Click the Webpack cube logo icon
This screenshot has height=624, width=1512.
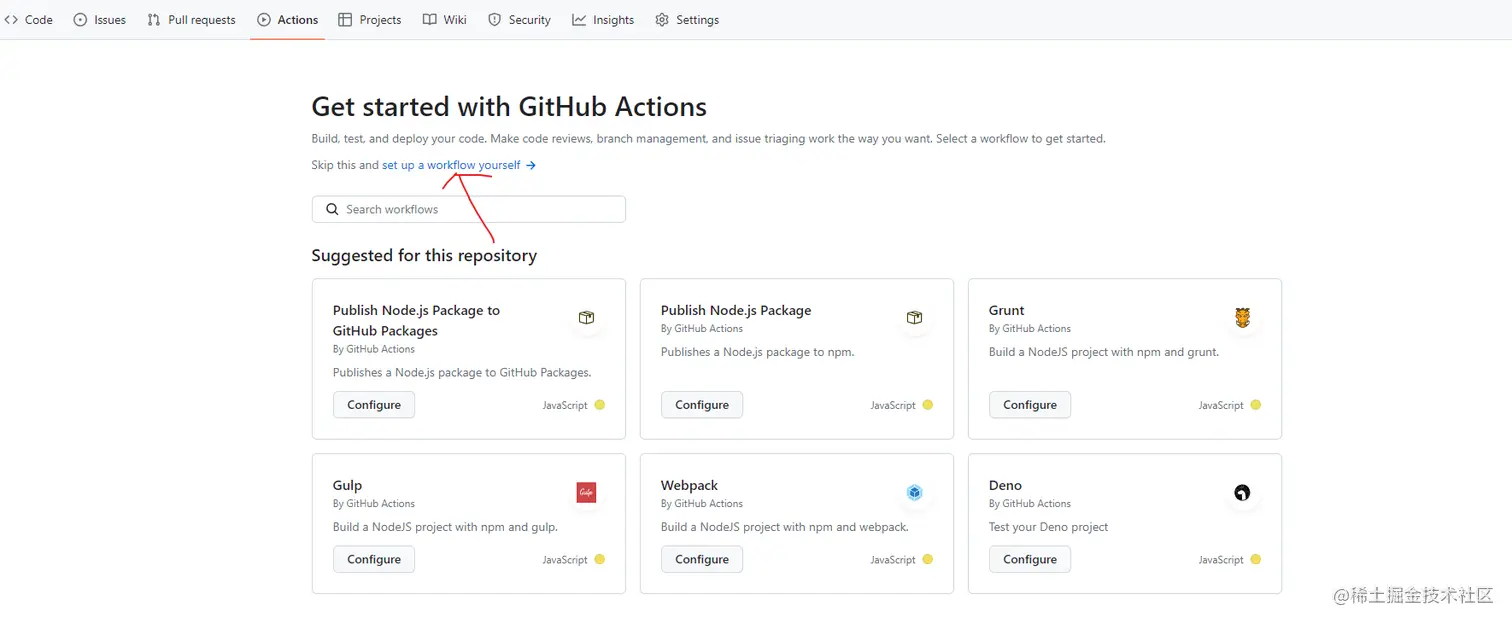tap(914, 492)
